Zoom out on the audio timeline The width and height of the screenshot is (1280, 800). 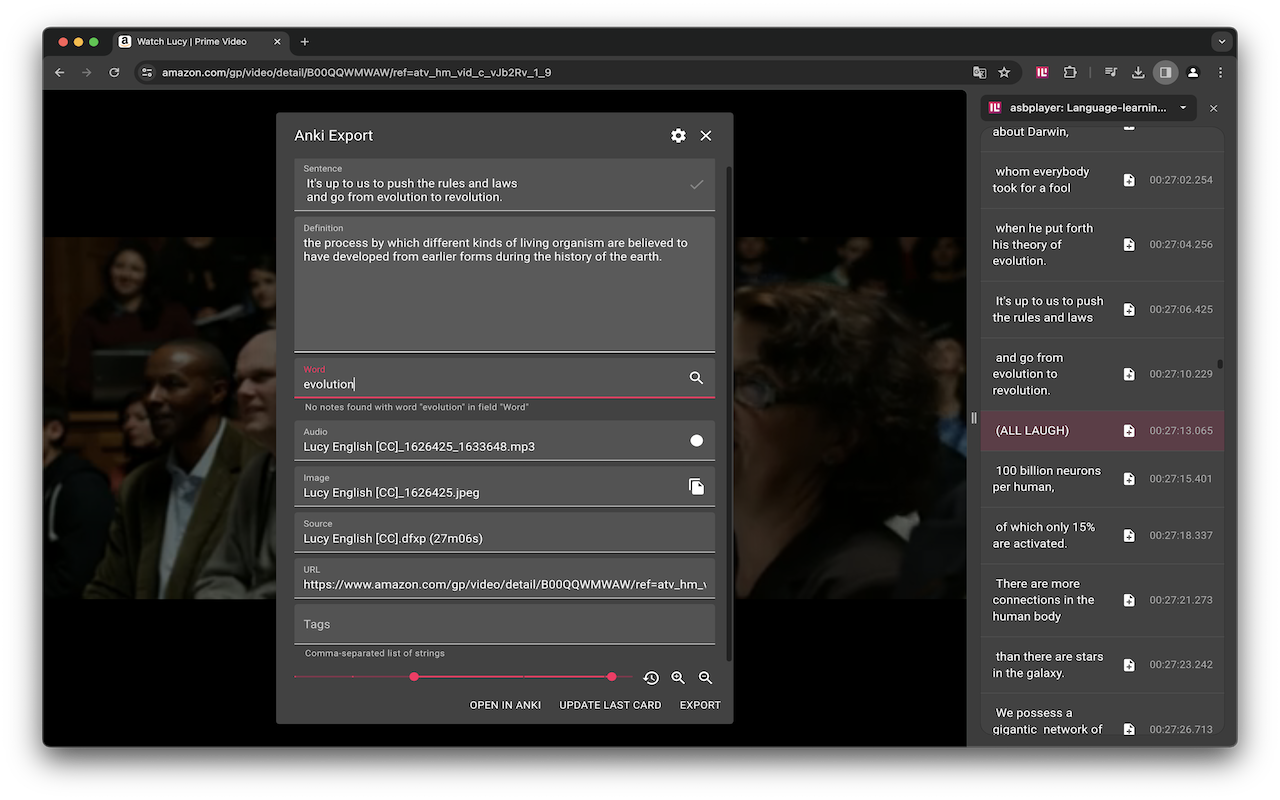point(706,677)
